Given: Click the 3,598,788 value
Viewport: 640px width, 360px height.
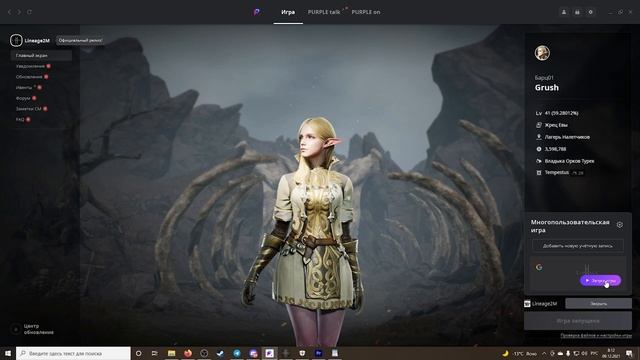Looking at the screenshot, I should pos(555,149).
